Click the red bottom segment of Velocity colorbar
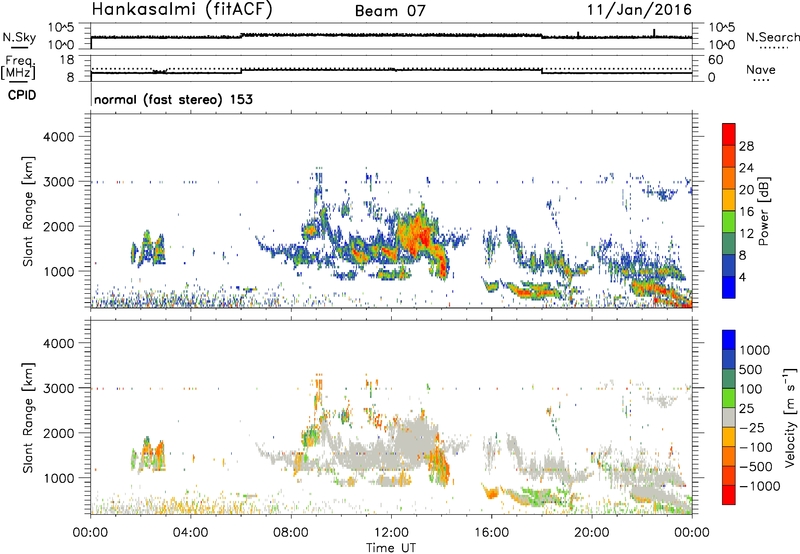 click(729, 495)
